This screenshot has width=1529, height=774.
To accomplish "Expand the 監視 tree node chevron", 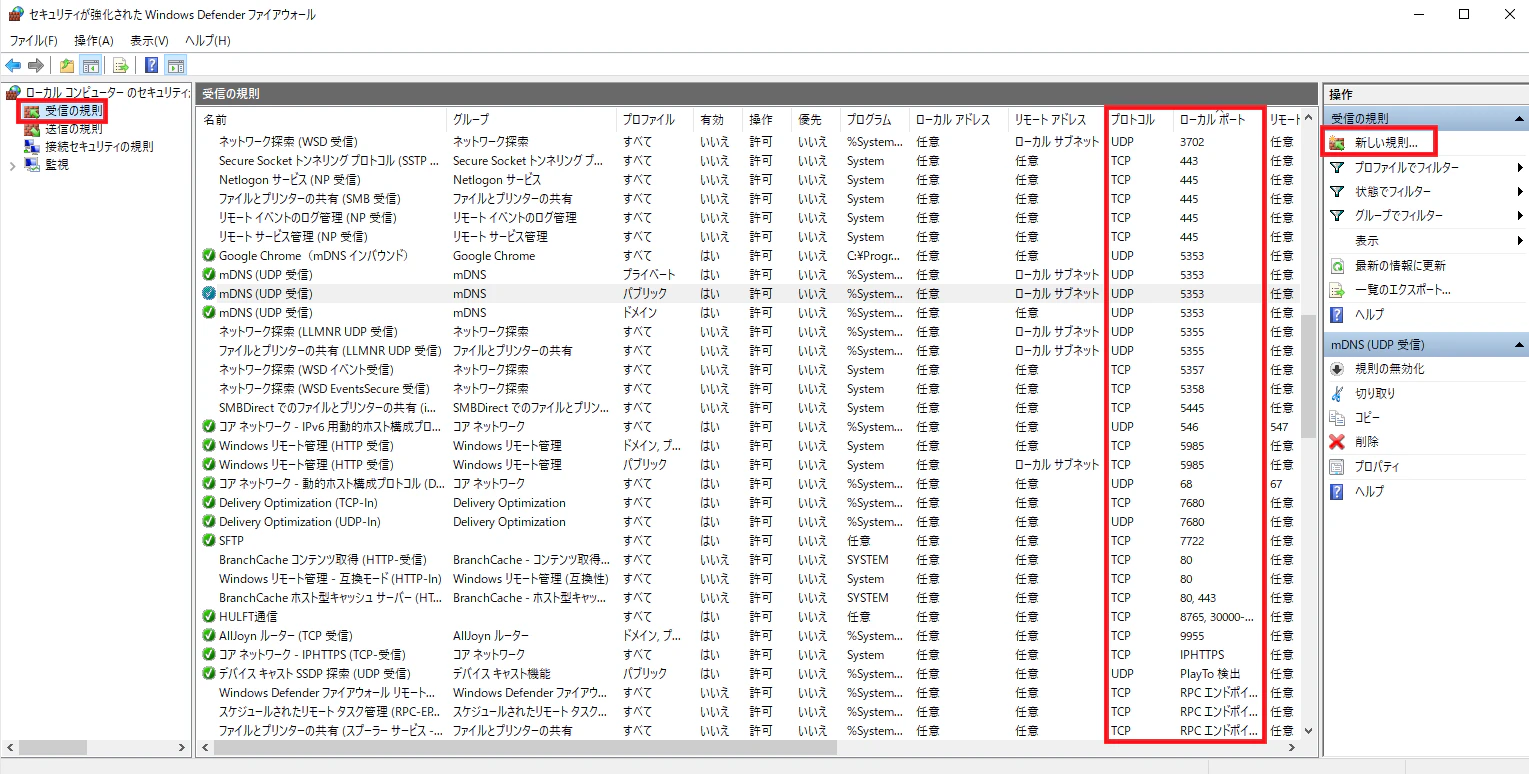I will point(13,165).
